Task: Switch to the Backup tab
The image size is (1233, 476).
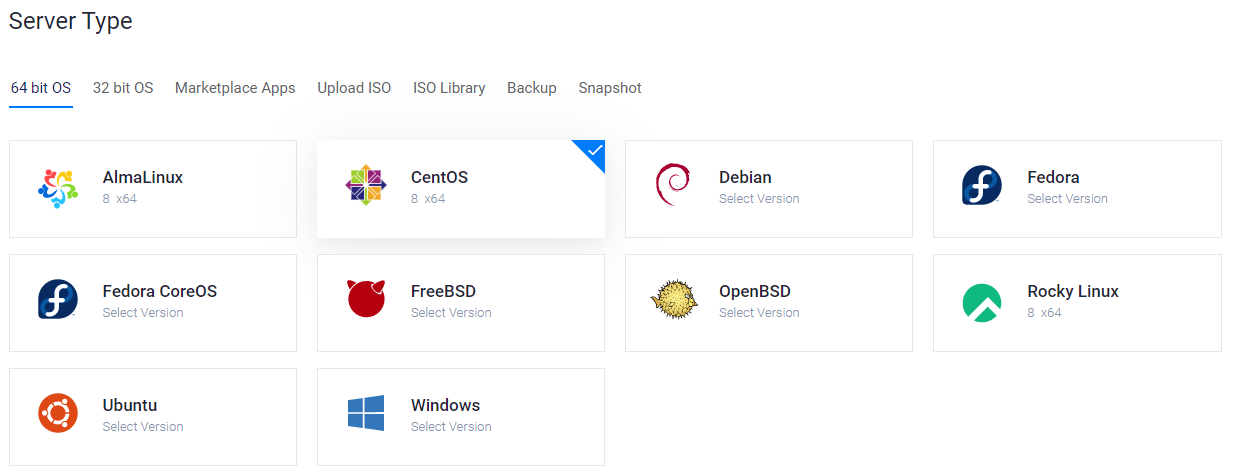Action: [532, 88]
